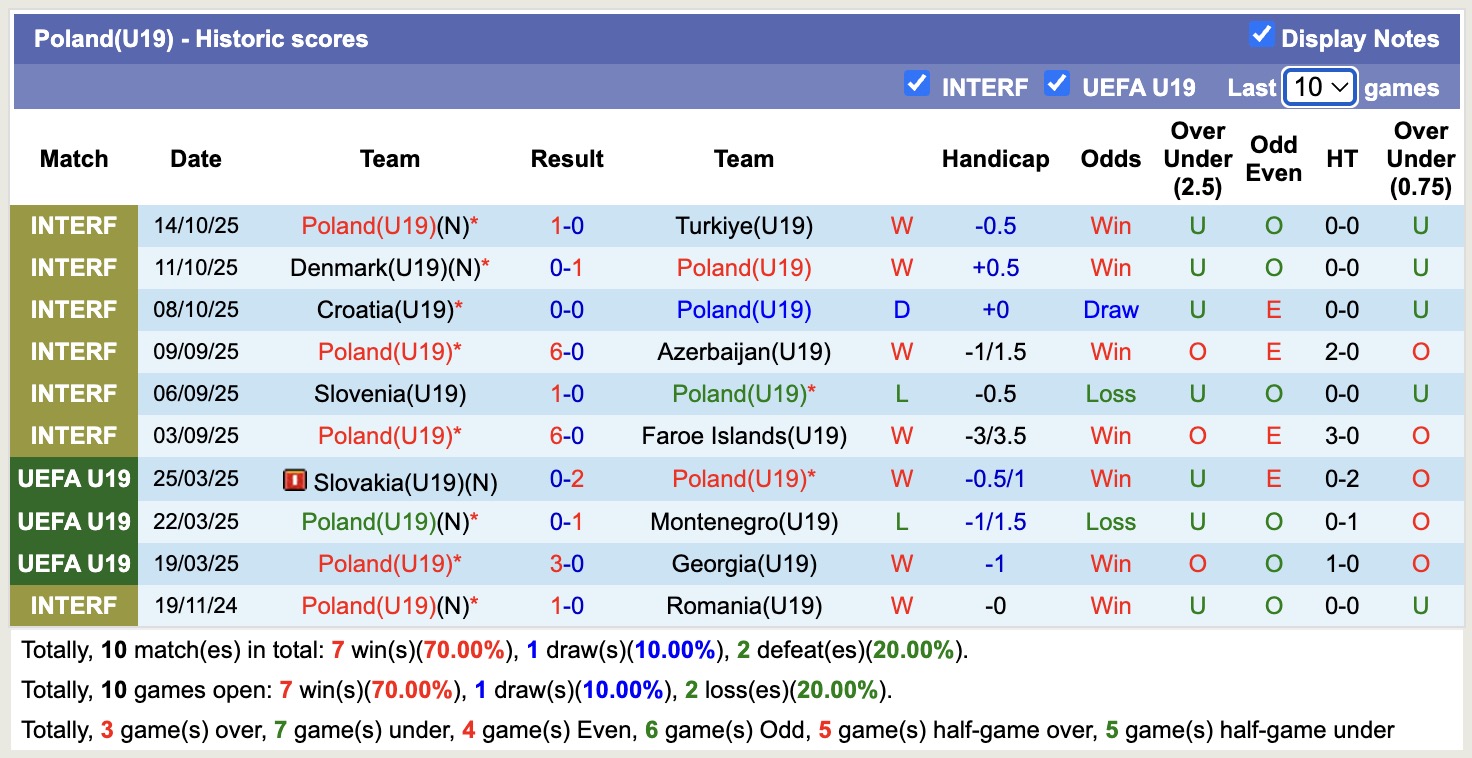Open the Last games count dropdown

pyautogui.click(x=1319, y=87)
